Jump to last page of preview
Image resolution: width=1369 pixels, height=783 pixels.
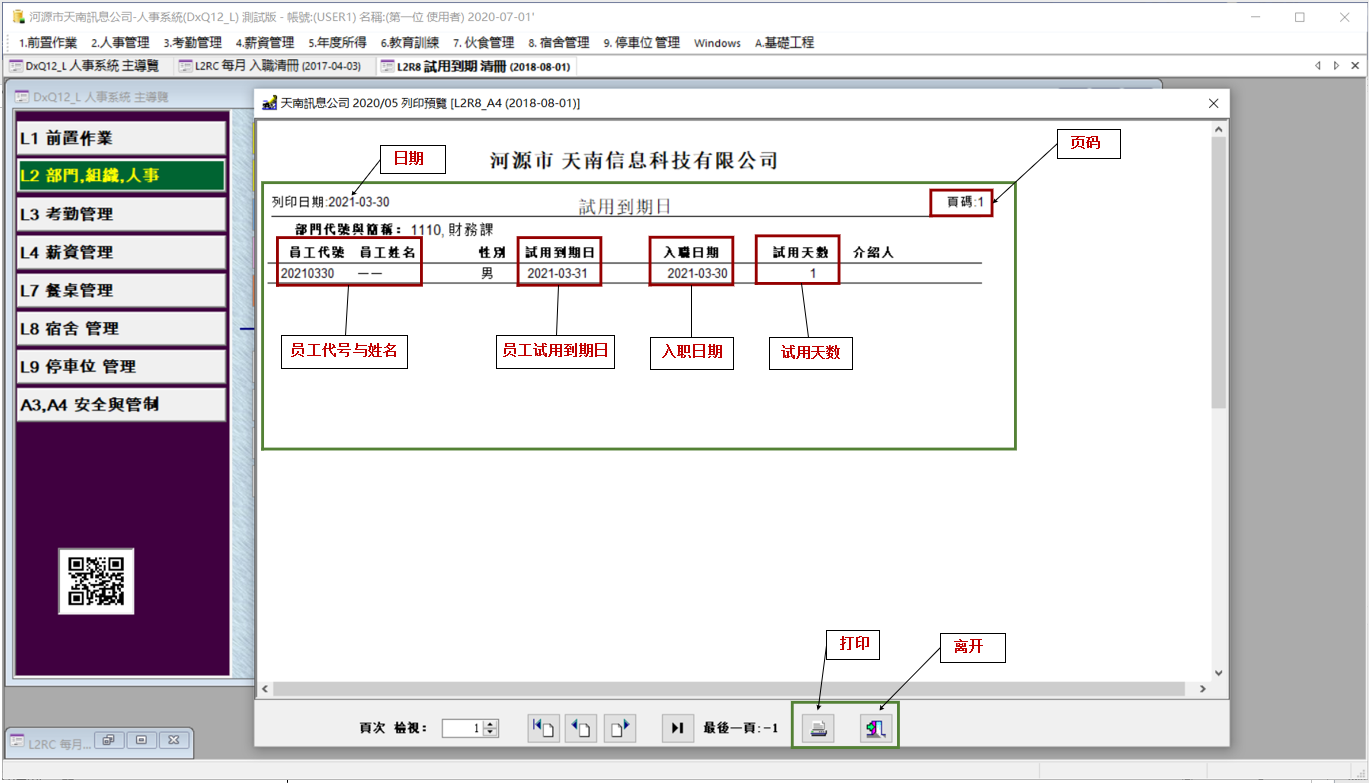coord(677,729)
